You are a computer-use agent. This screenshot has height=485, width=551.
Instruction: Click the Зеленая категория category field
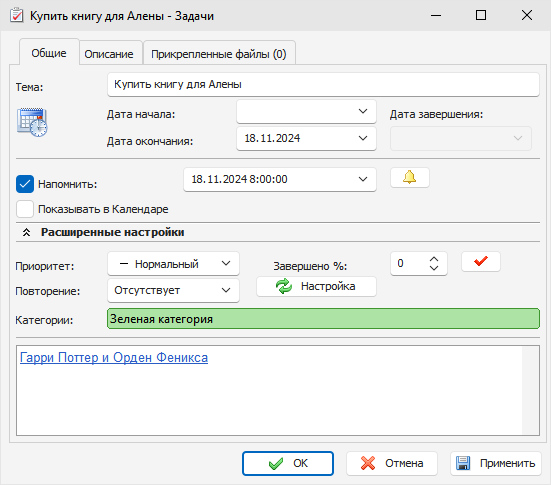coord(323,319)
